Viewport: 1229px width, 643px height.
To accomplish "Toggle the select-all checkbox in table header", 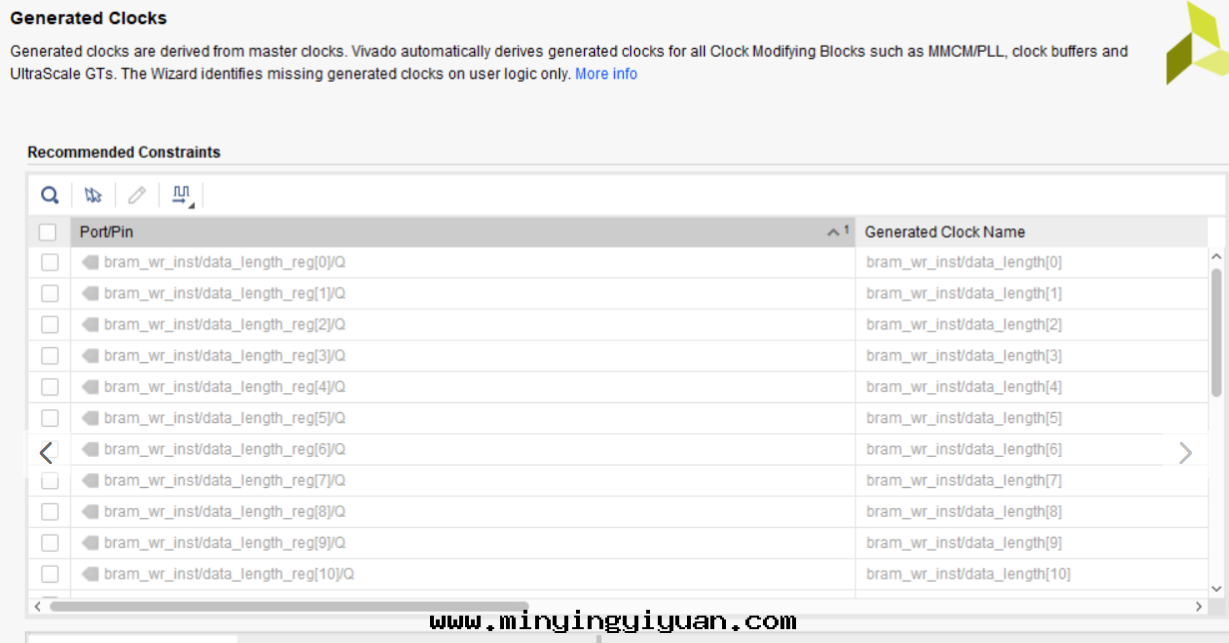I will point(48,232).
